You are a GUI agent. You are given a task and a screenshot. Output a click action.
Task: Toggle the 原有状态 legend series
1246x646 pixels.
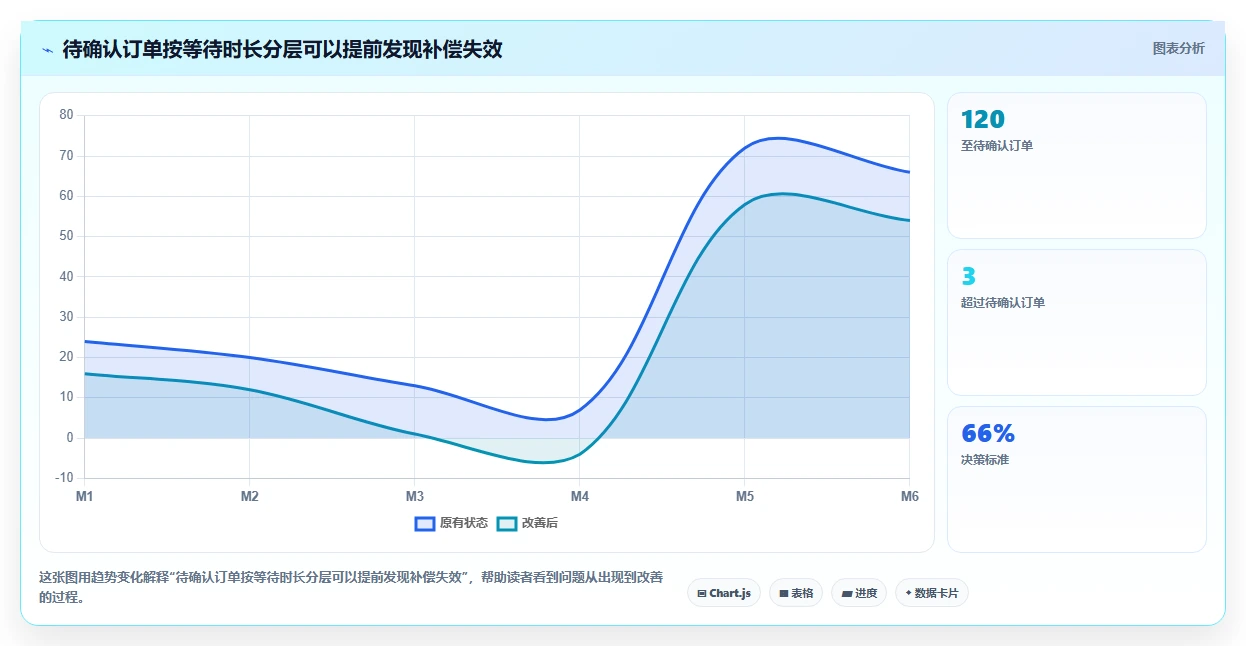coord(451,523)
